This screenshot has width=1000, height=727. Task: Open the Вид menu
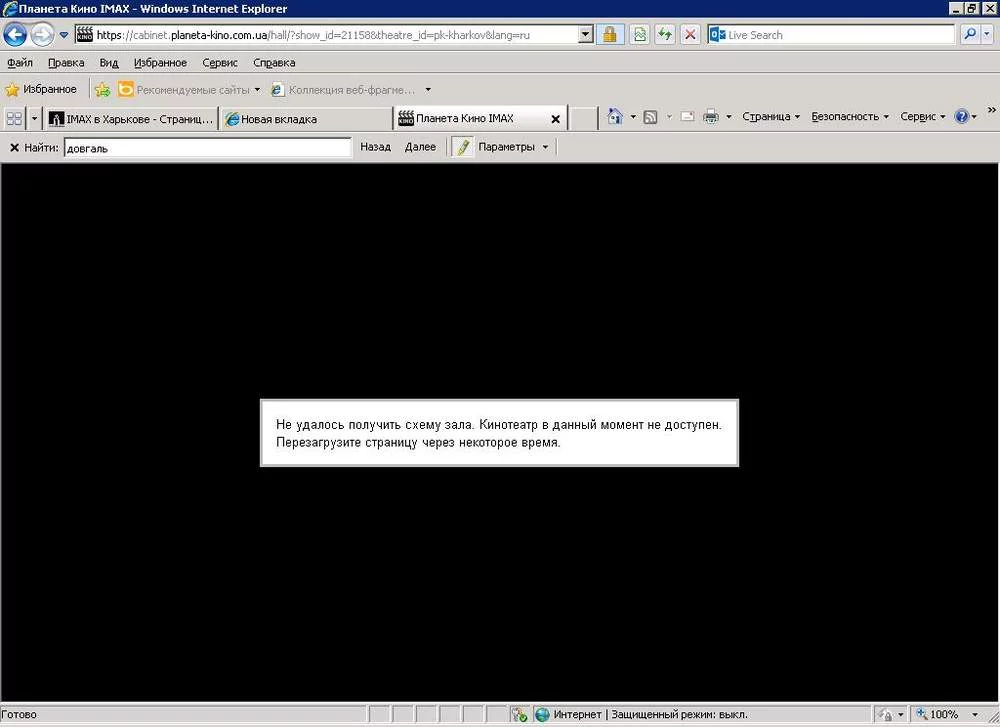click(108, 62)
